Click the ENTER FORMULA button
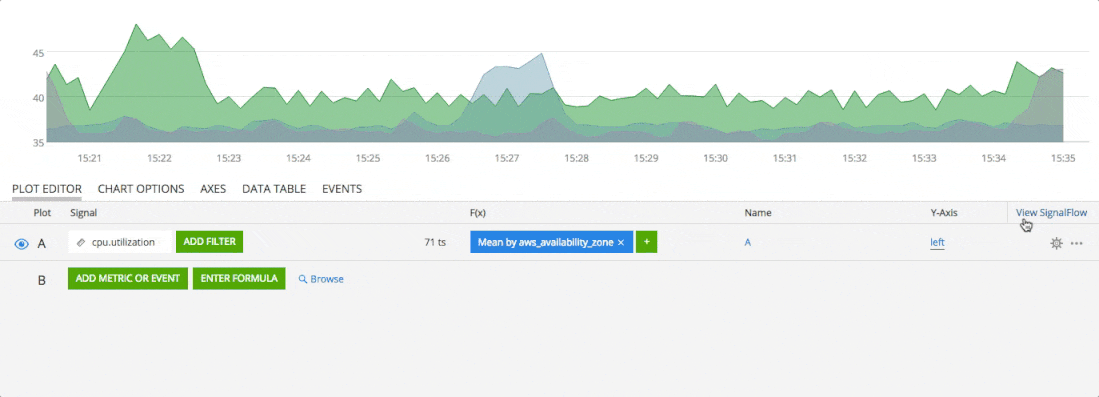Screen dimensions: 1099x397 (239, 278)
